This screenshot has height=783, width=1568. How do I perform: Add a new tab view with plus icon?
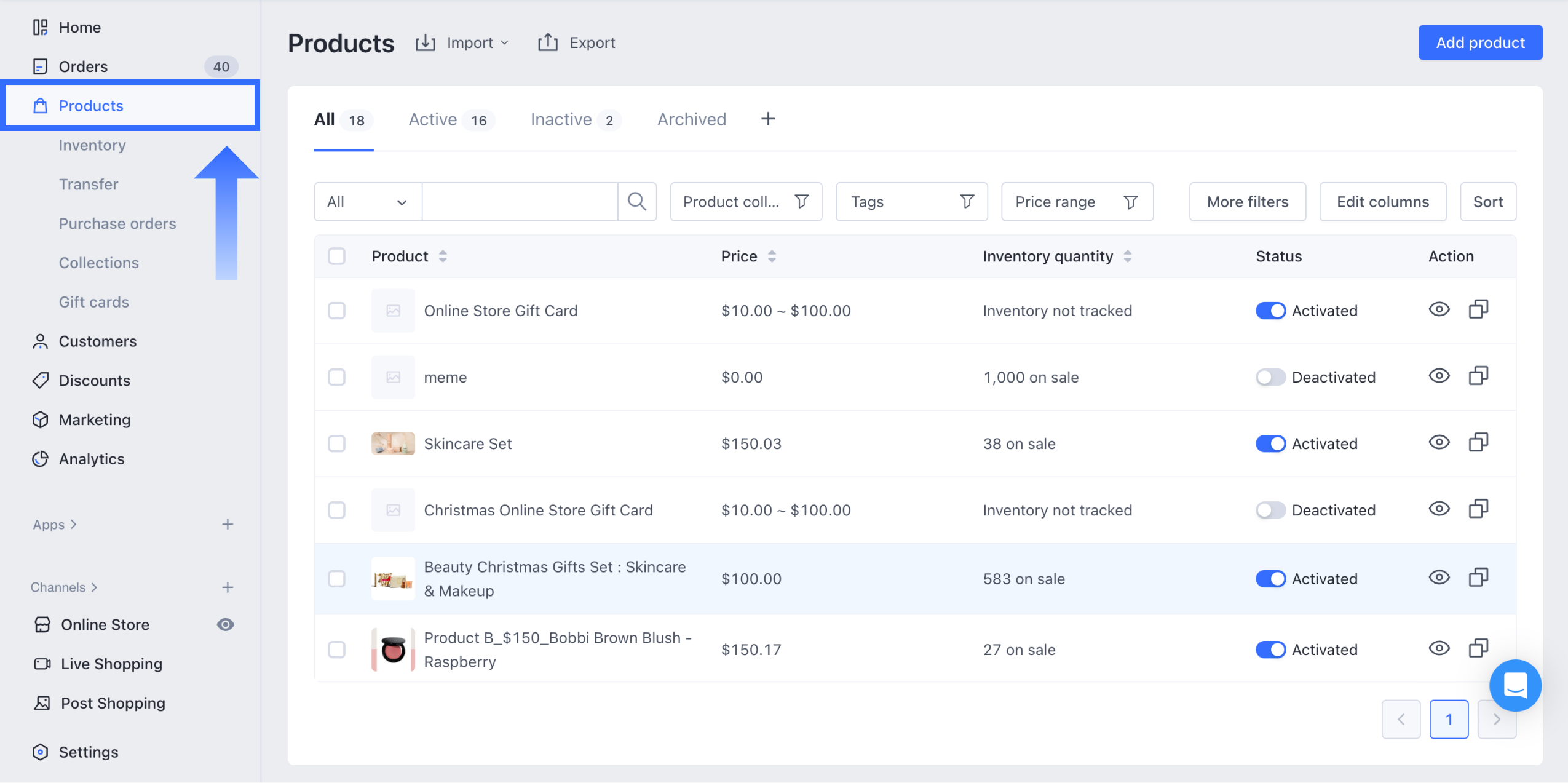(768, 119)
